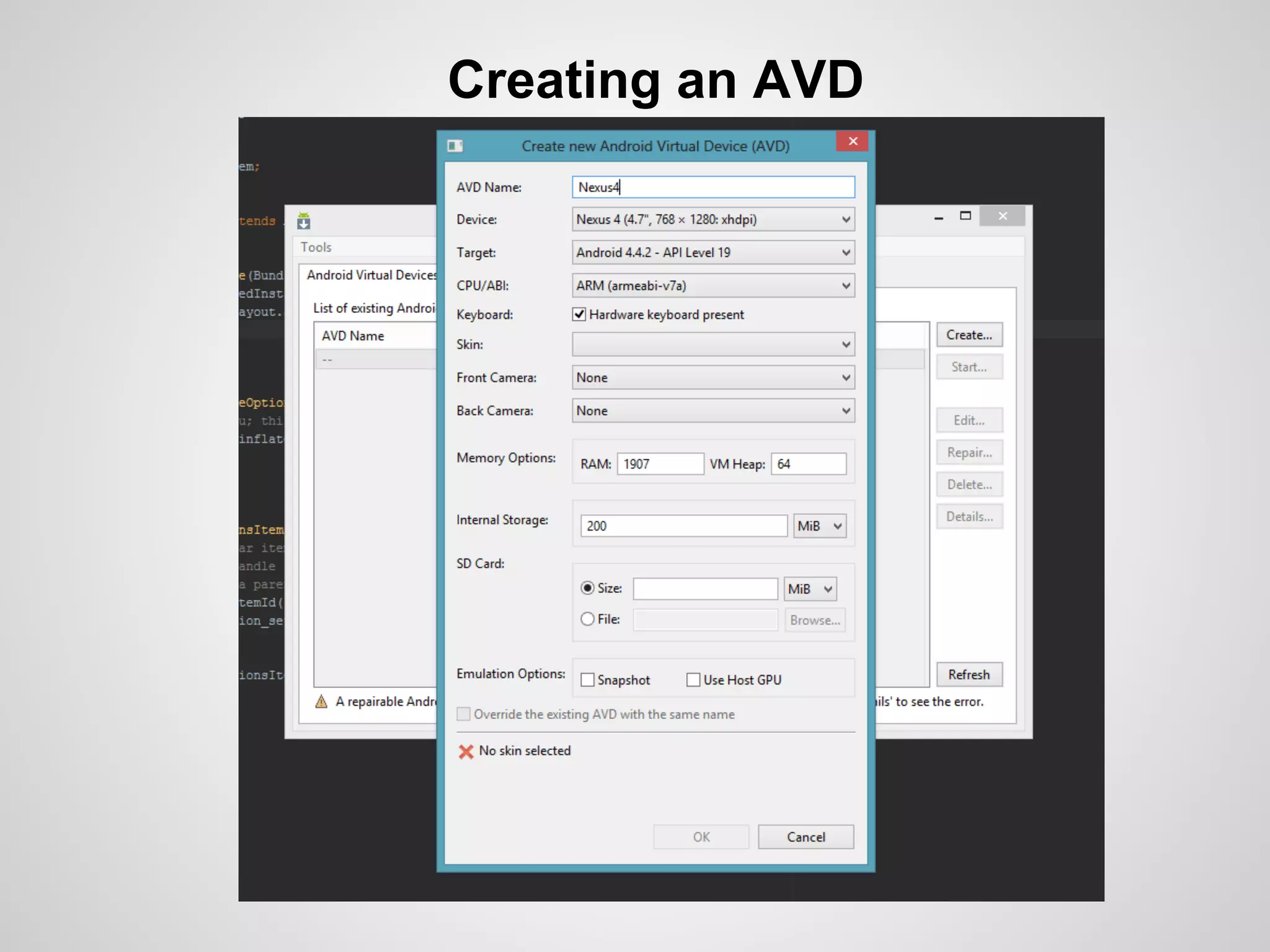Maximize the AVD Manager window
Viewport: 1270px width, 952px height.
(966, 216)
